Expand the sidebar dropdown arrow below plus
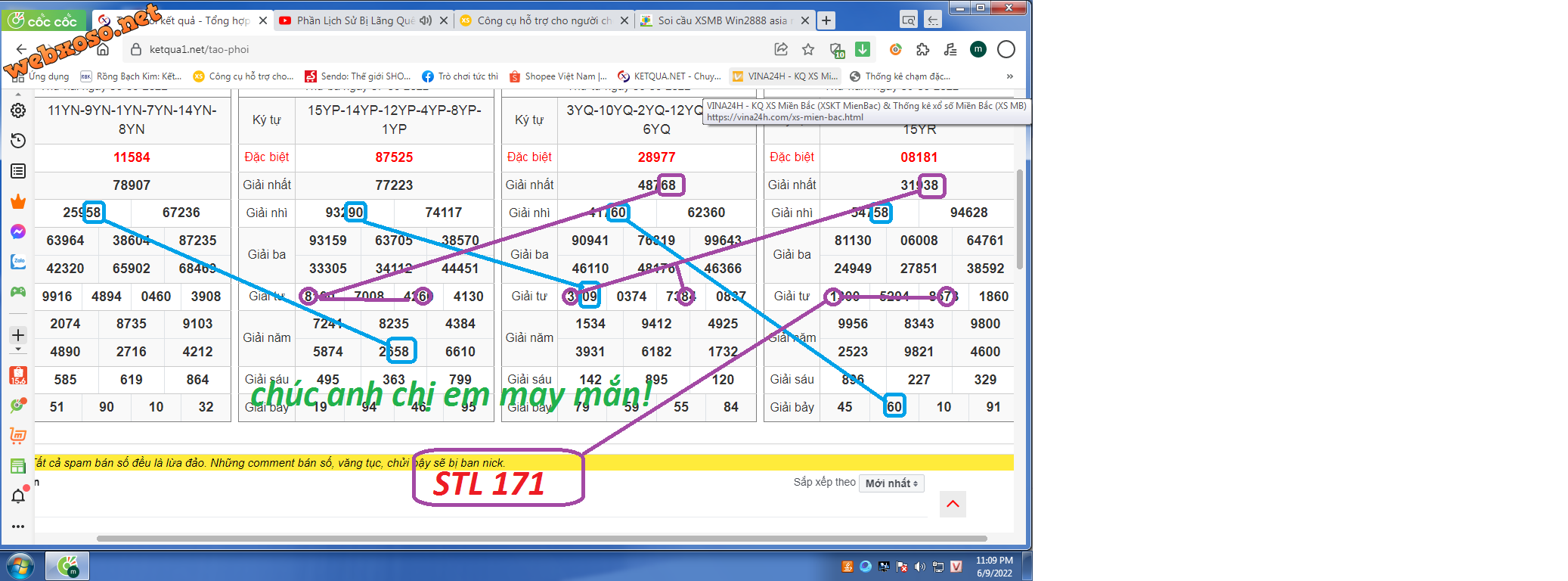Image resolution: width=1568 pixels, height=581 pixels. [18, 350]
